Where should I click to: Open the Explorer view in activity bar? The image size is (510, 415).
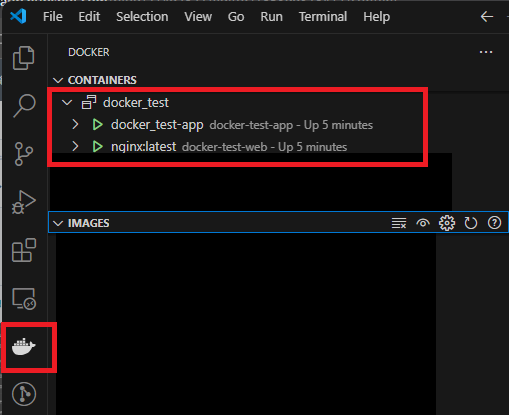click(x=23, y=58)
